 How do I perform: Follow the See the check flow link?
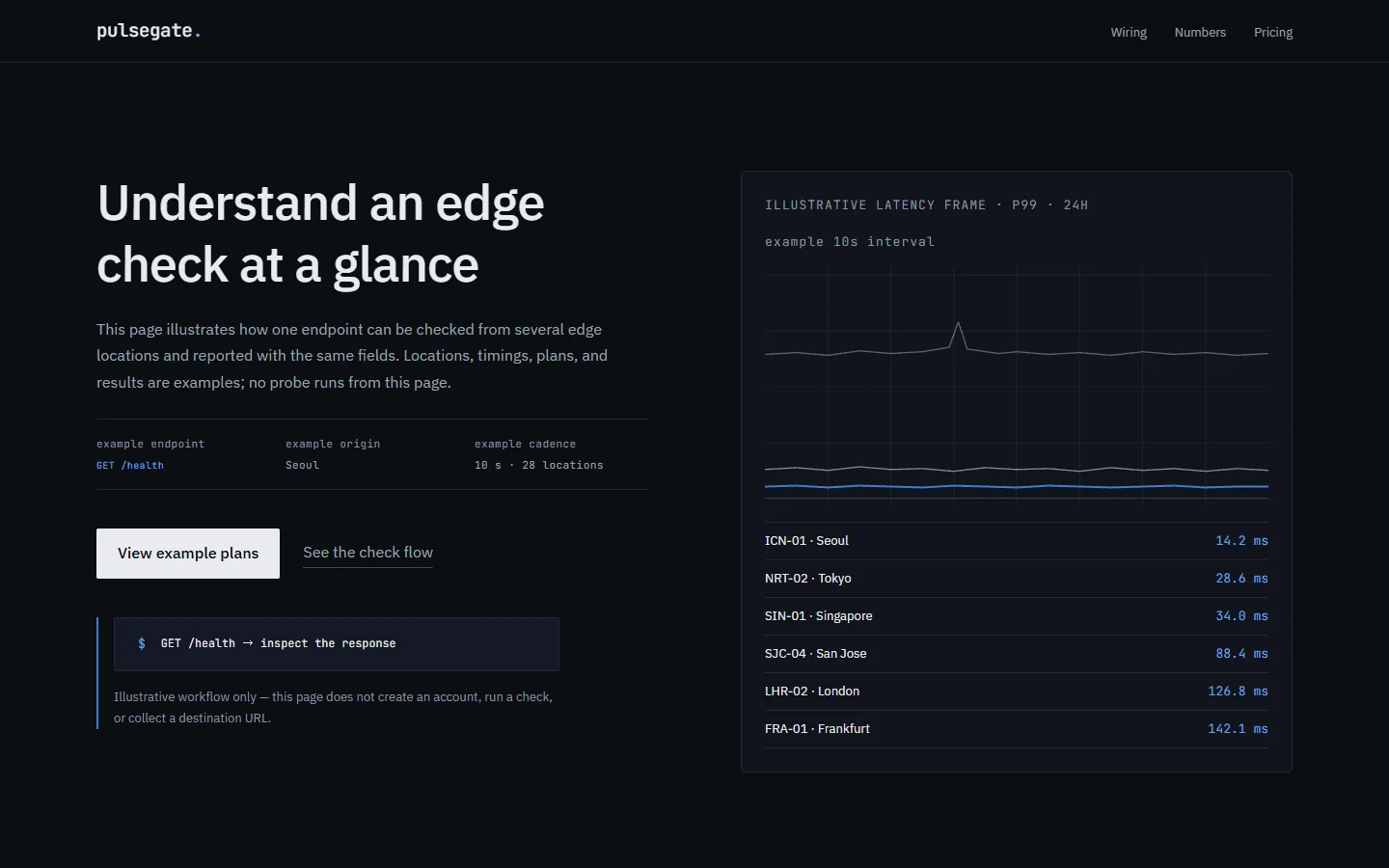(x=368, y=553)
